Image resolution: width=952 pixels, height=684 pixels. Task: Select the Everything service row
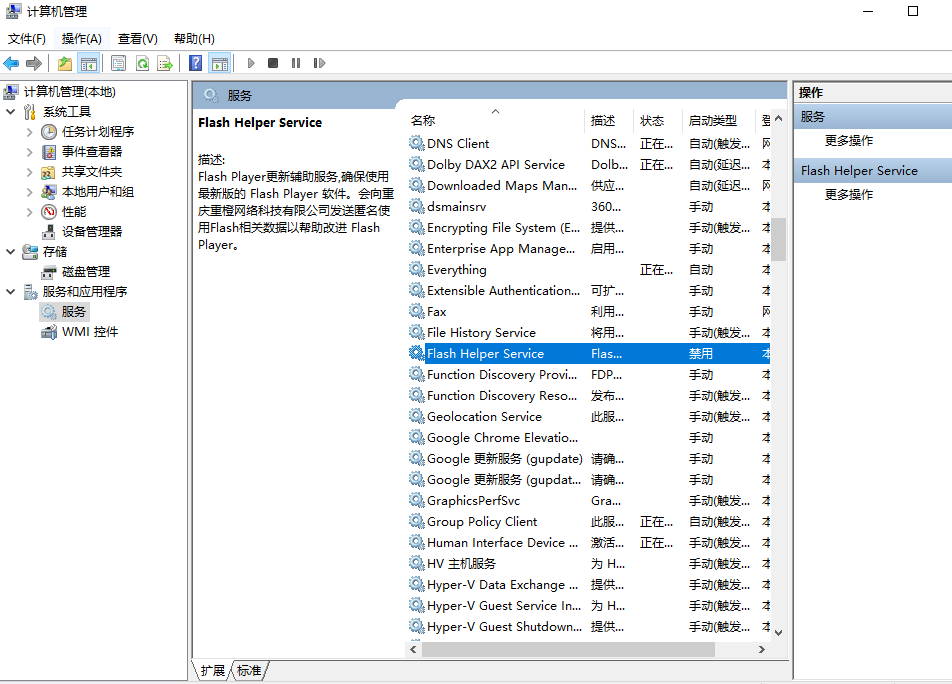pyautogui.click(x=588, y=270)
